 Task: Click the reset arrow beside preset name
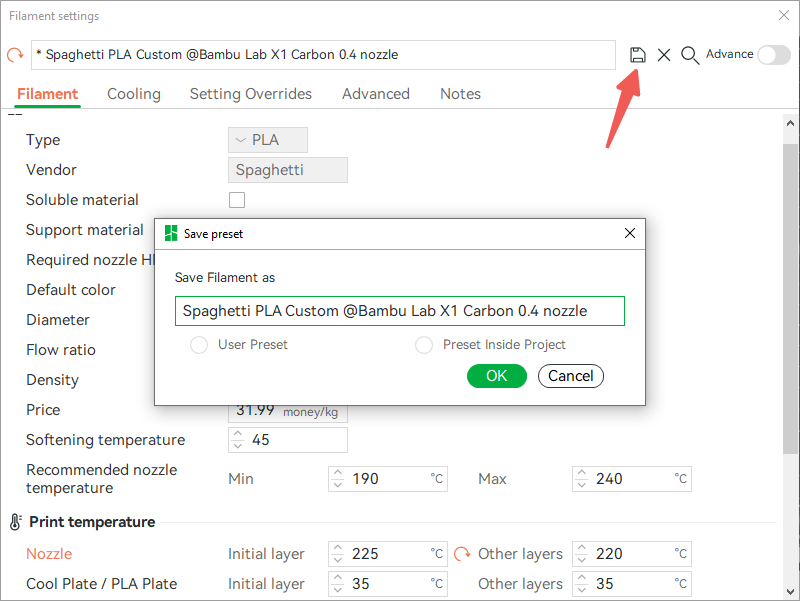(x=15, y=54)
